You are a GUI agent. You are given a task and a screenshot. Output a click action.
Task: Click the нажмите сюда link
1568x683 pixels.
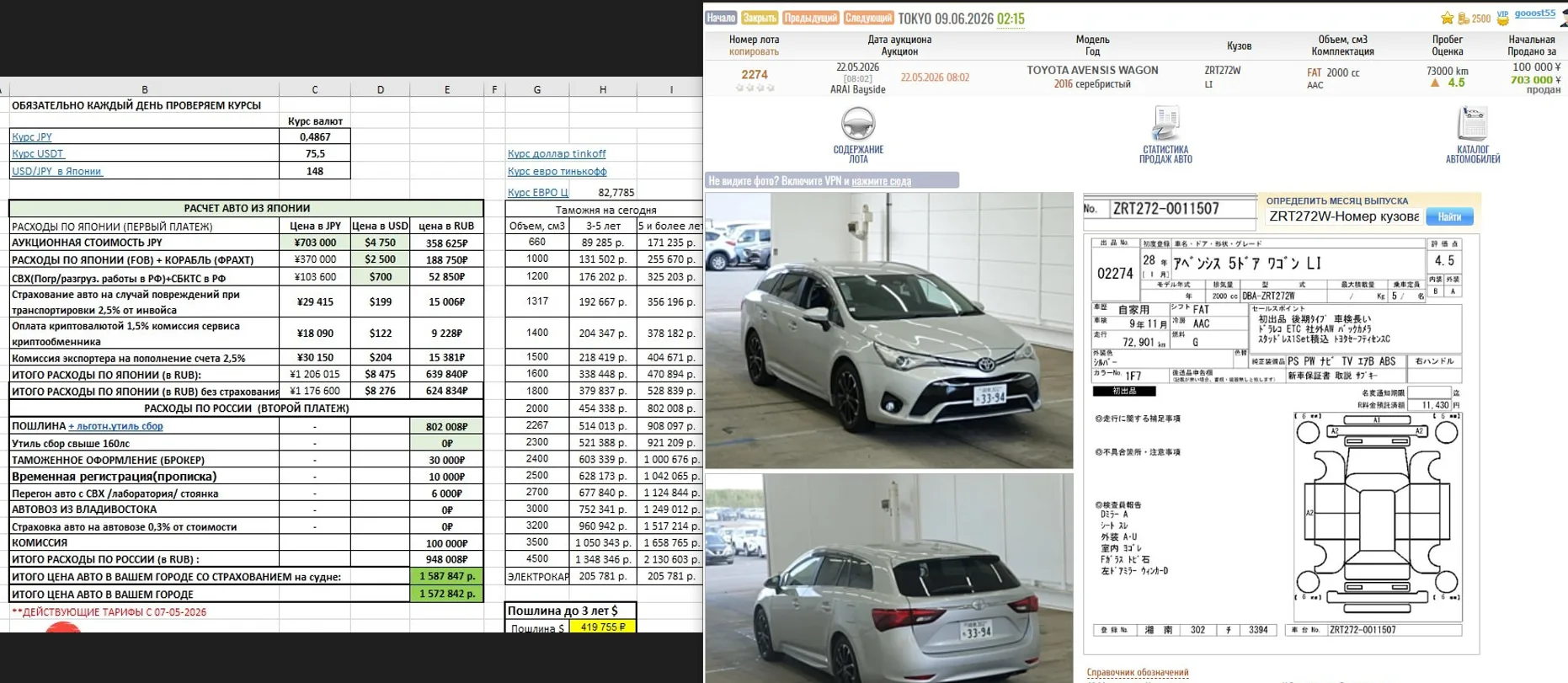point(881,181)
